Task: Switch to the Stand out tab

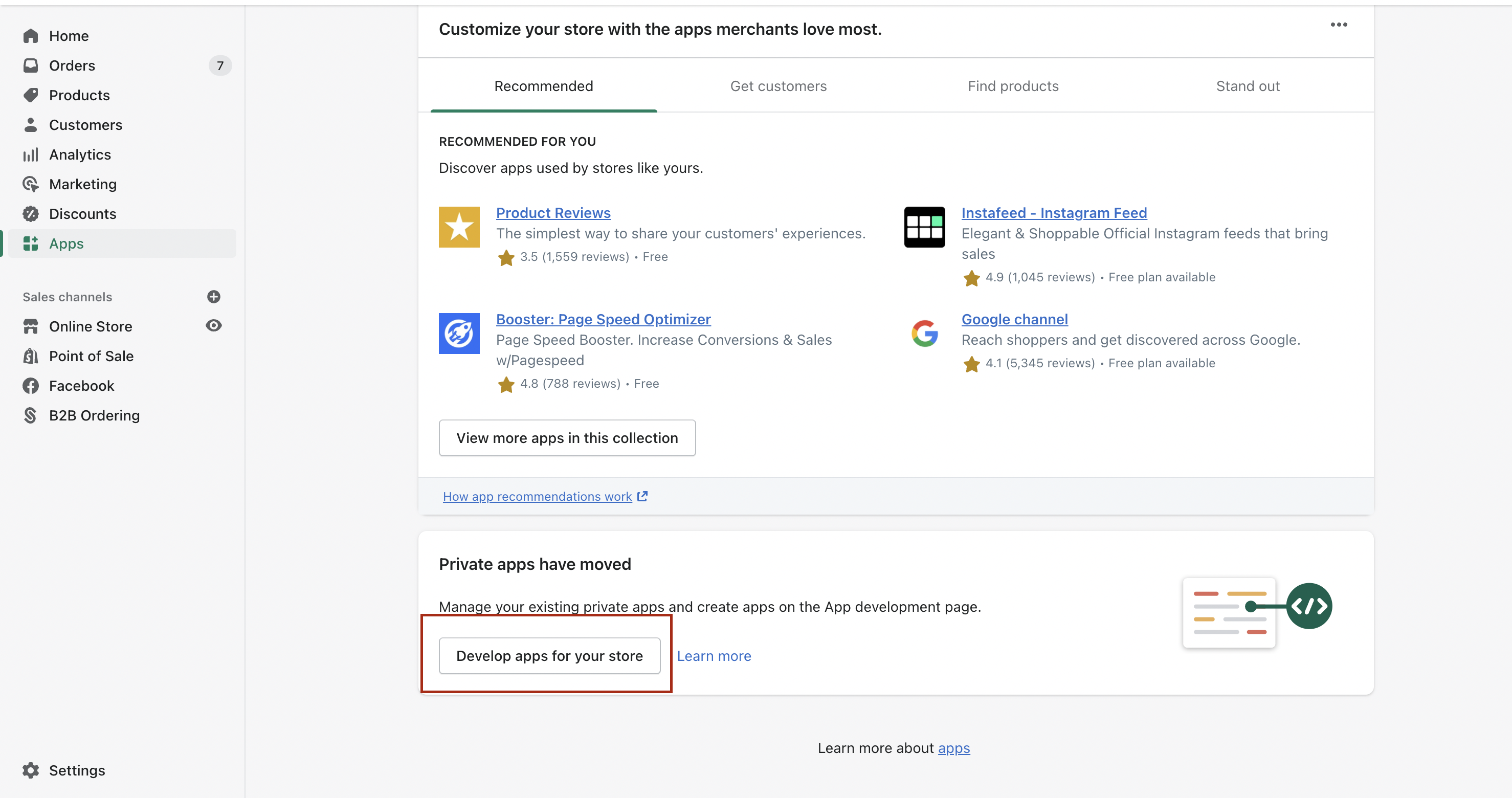Action: pyautogui.click(x=1248, y=86)
